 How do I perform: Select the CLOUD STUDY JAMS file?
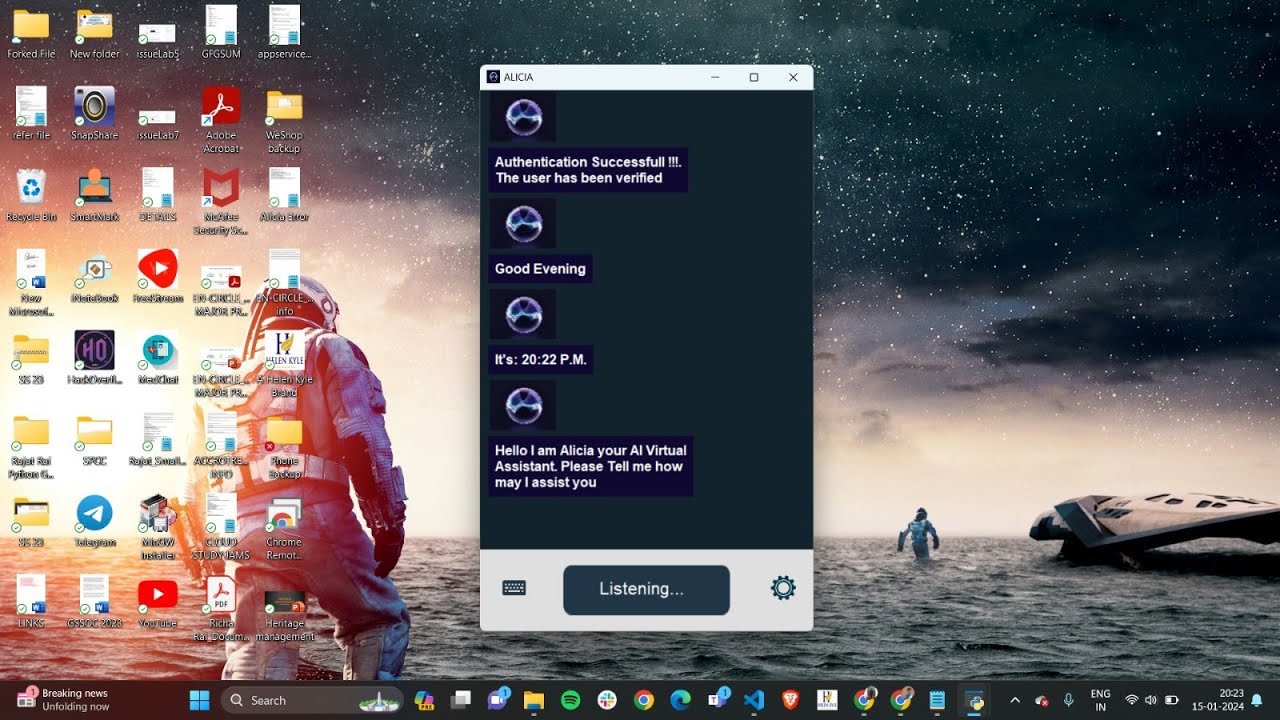pos(221,527)
